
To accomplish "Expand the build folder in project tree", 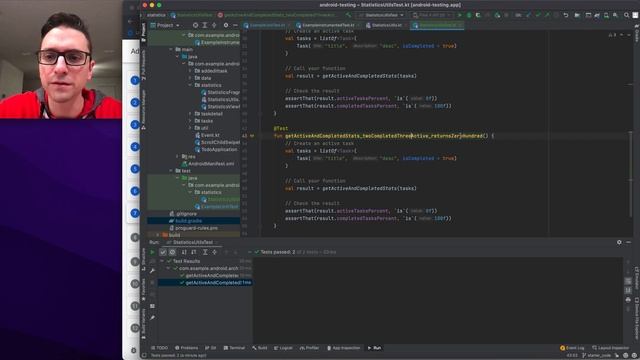I will (158, 235).
